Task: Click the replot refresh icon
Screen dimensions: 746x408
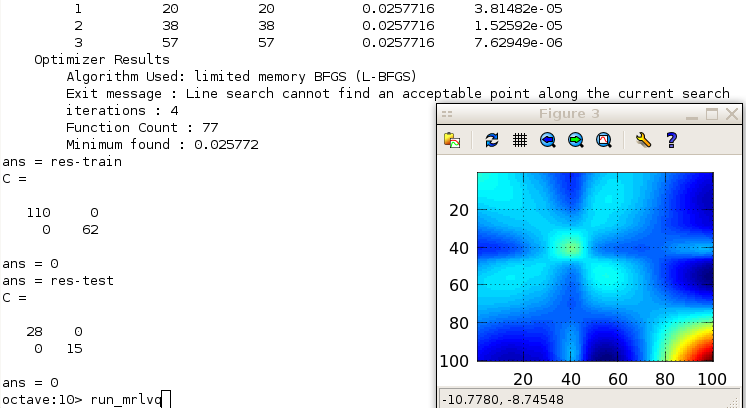Action: pyautogui.click(x=491, y=141)
